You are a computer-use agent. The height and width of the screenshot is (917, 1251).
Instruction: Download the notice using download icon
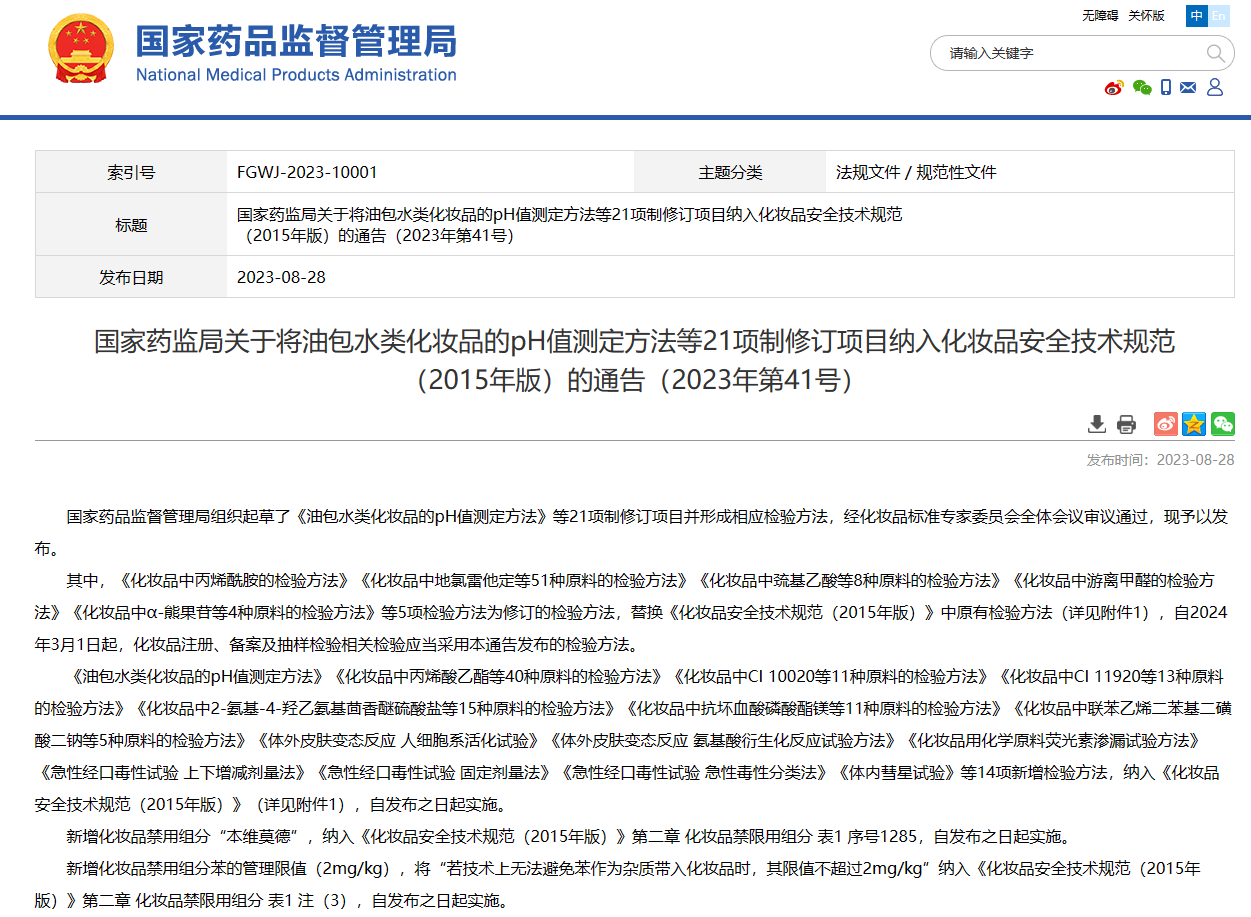[x=1097, y=424]
